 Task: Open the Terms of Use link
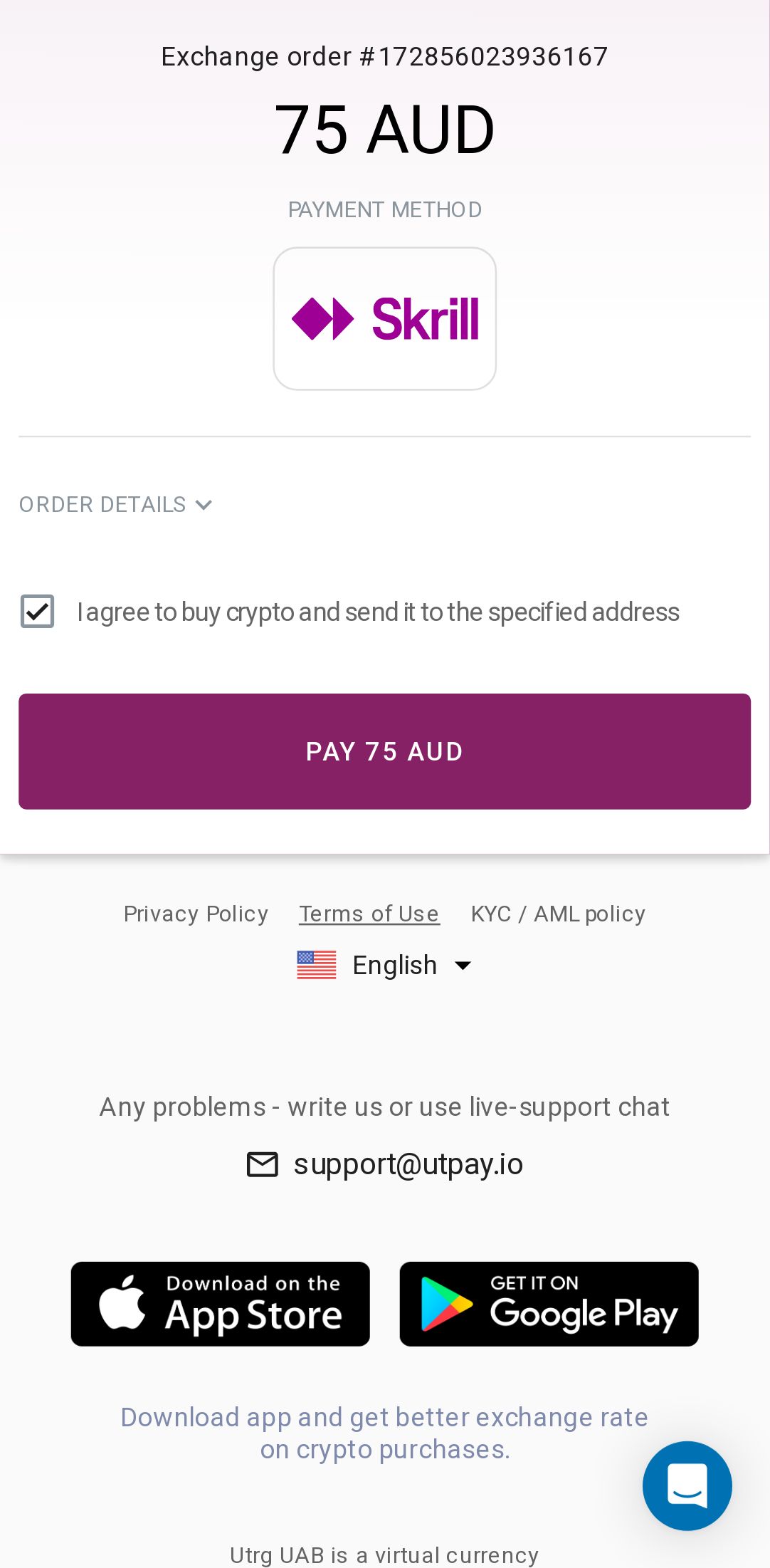click(369, 914)
